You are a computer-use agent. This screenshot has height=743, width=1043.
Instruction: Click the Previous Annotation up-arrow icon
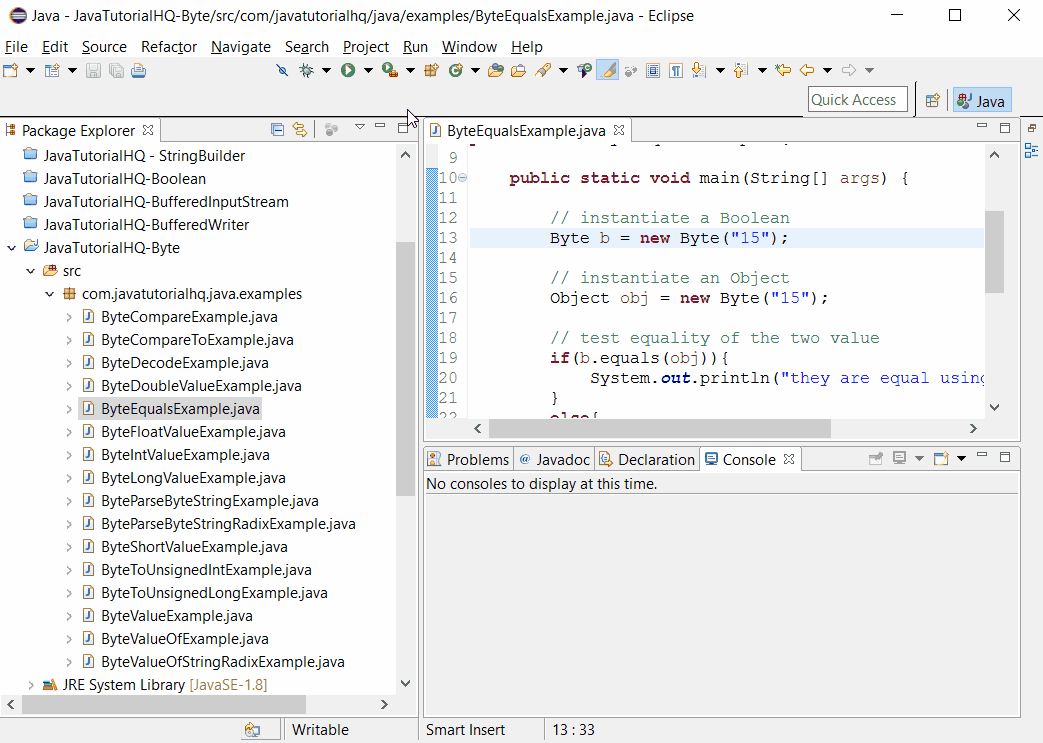coord(740,71)
